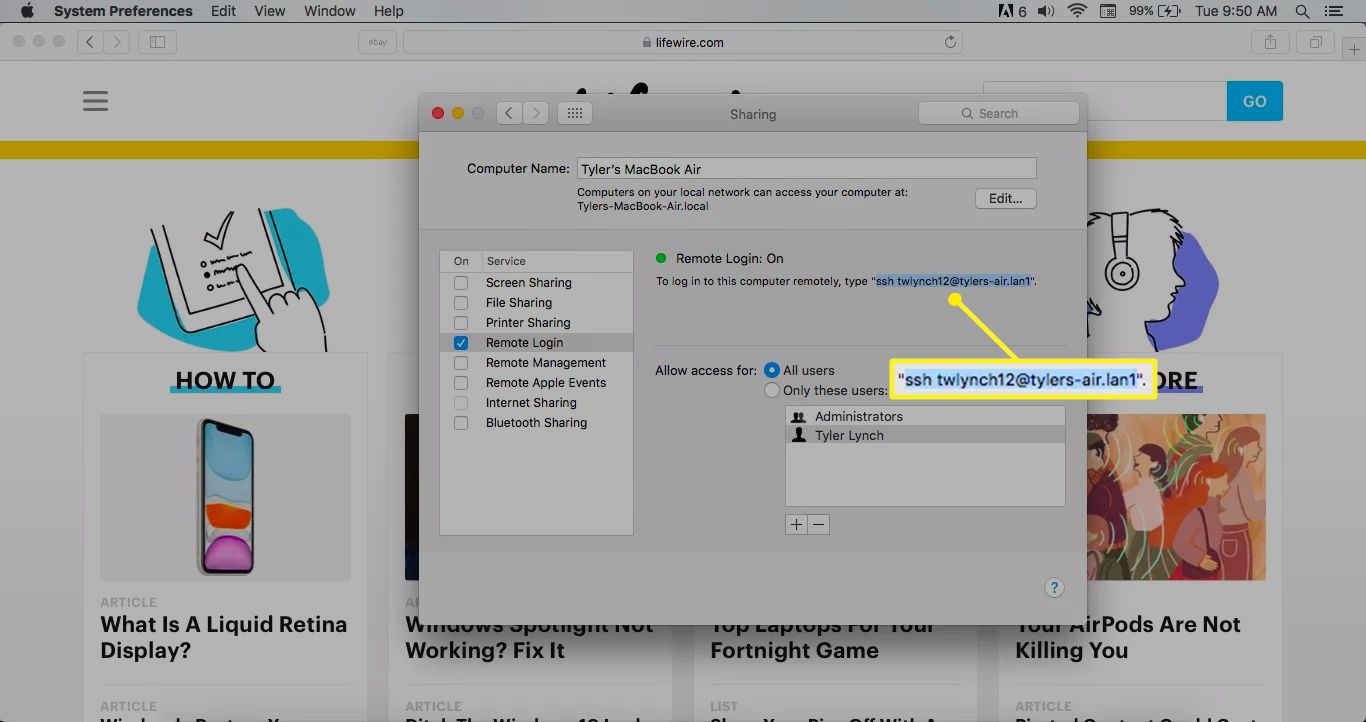Screen dimensions: 1366x722
Task: Open the Edit menu
Action: 223,11
